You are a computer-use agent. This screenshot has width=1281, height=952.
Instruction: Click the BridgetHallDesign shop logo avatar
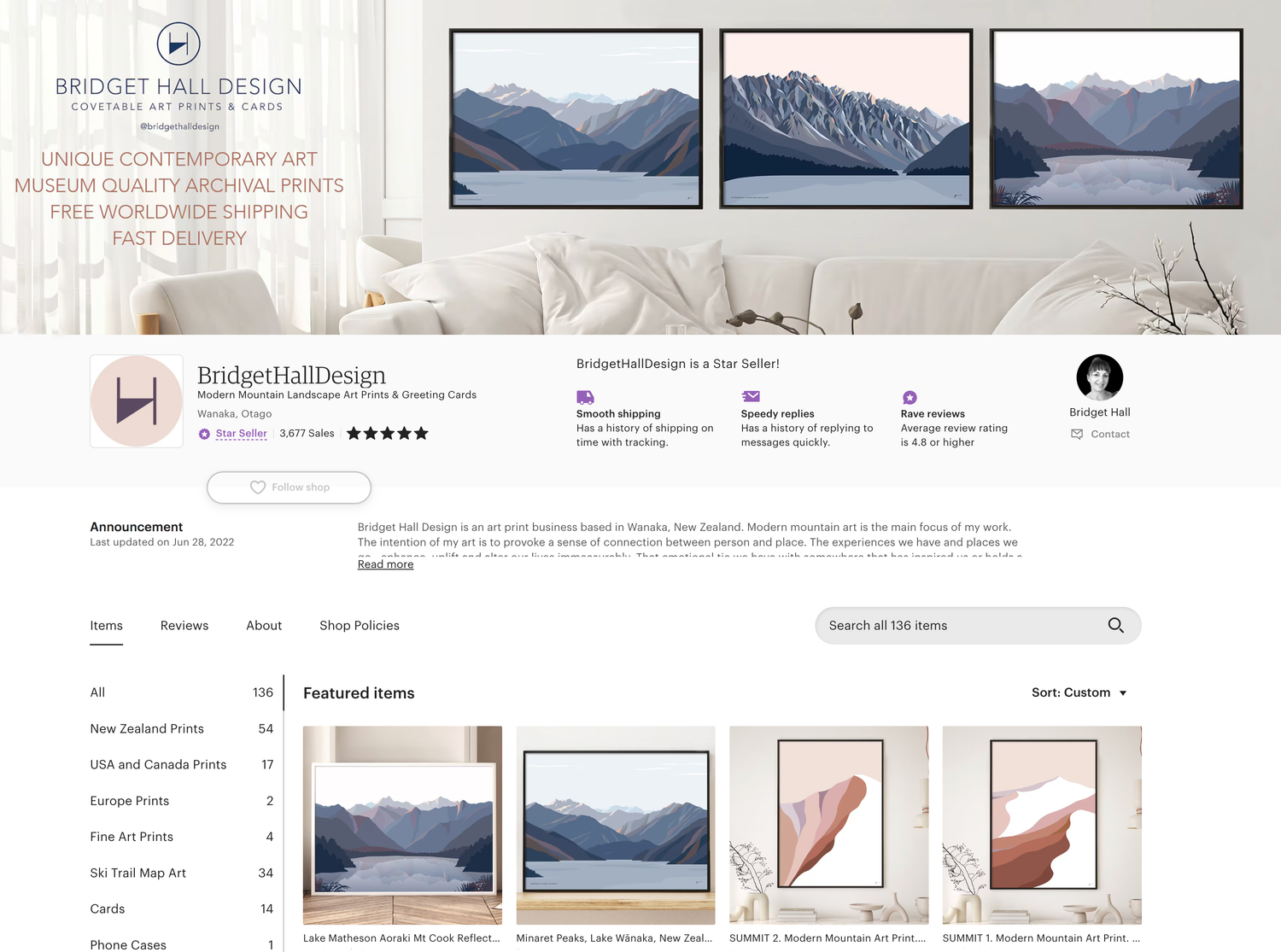click(137, 401)
